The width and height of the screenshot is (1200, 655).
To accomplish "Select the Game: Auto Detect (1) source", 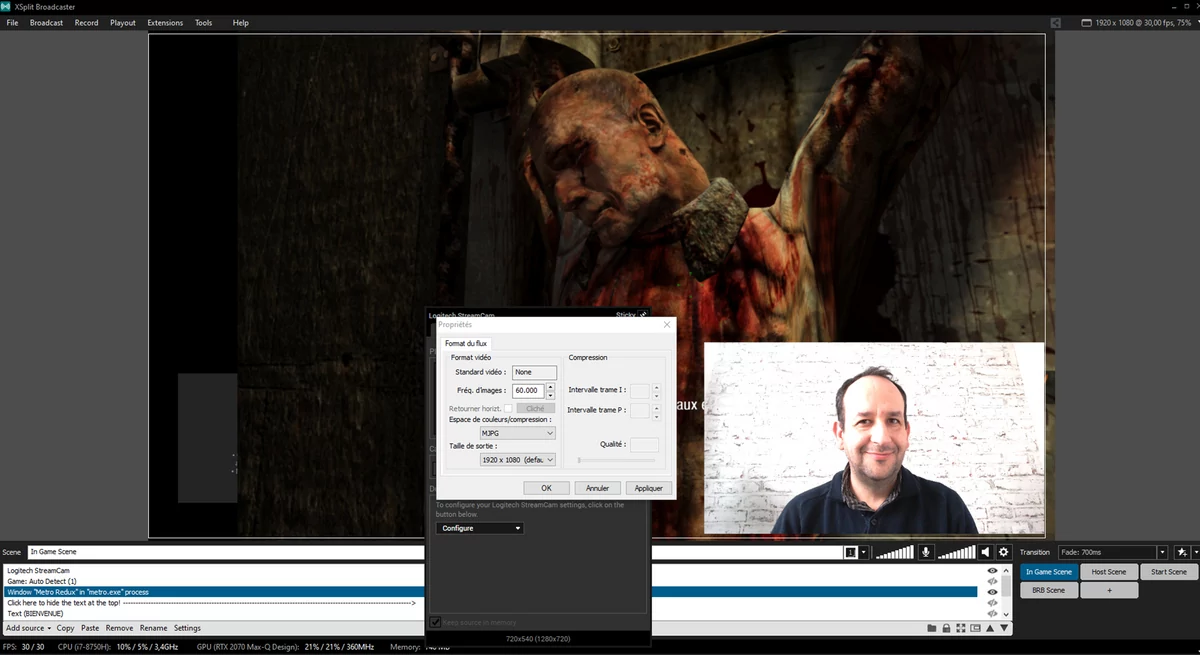I will point(490,581).
